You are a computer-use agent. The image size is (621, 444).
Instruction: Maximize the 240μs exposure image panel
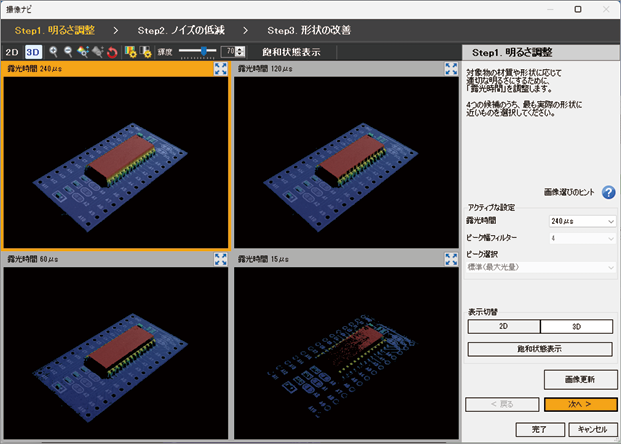pos(221,69)
